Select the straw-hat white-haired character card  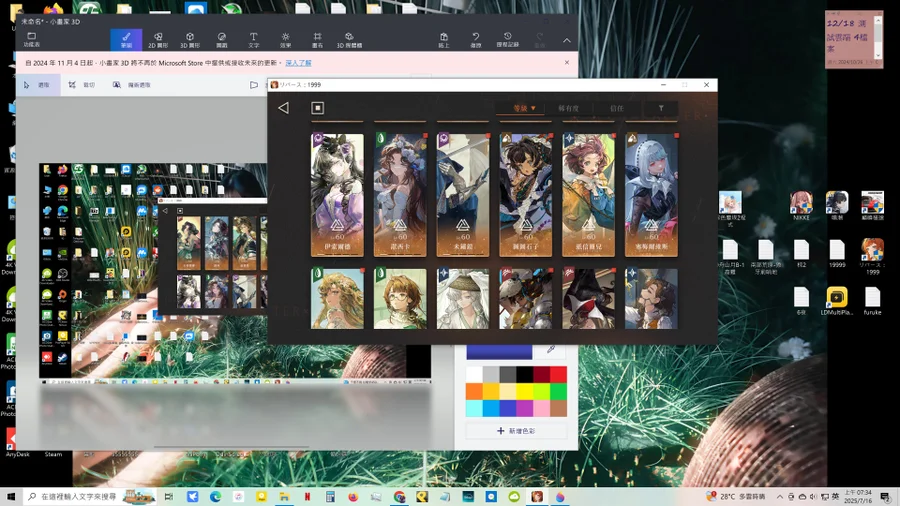pos(463,298)
